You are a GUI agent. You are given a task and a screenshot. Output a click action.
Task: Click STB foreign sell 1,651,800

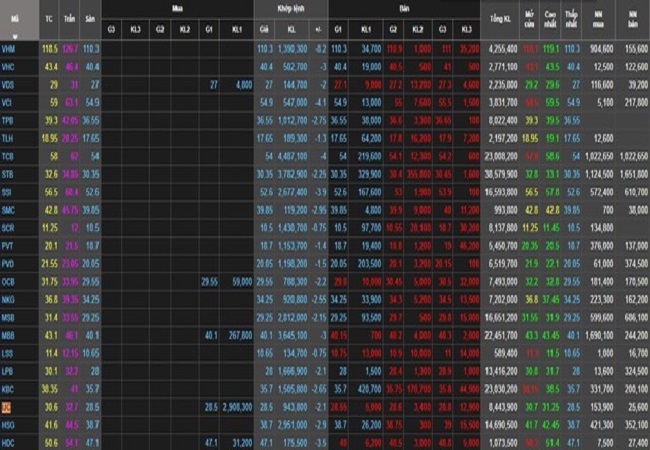coord(634,174)
